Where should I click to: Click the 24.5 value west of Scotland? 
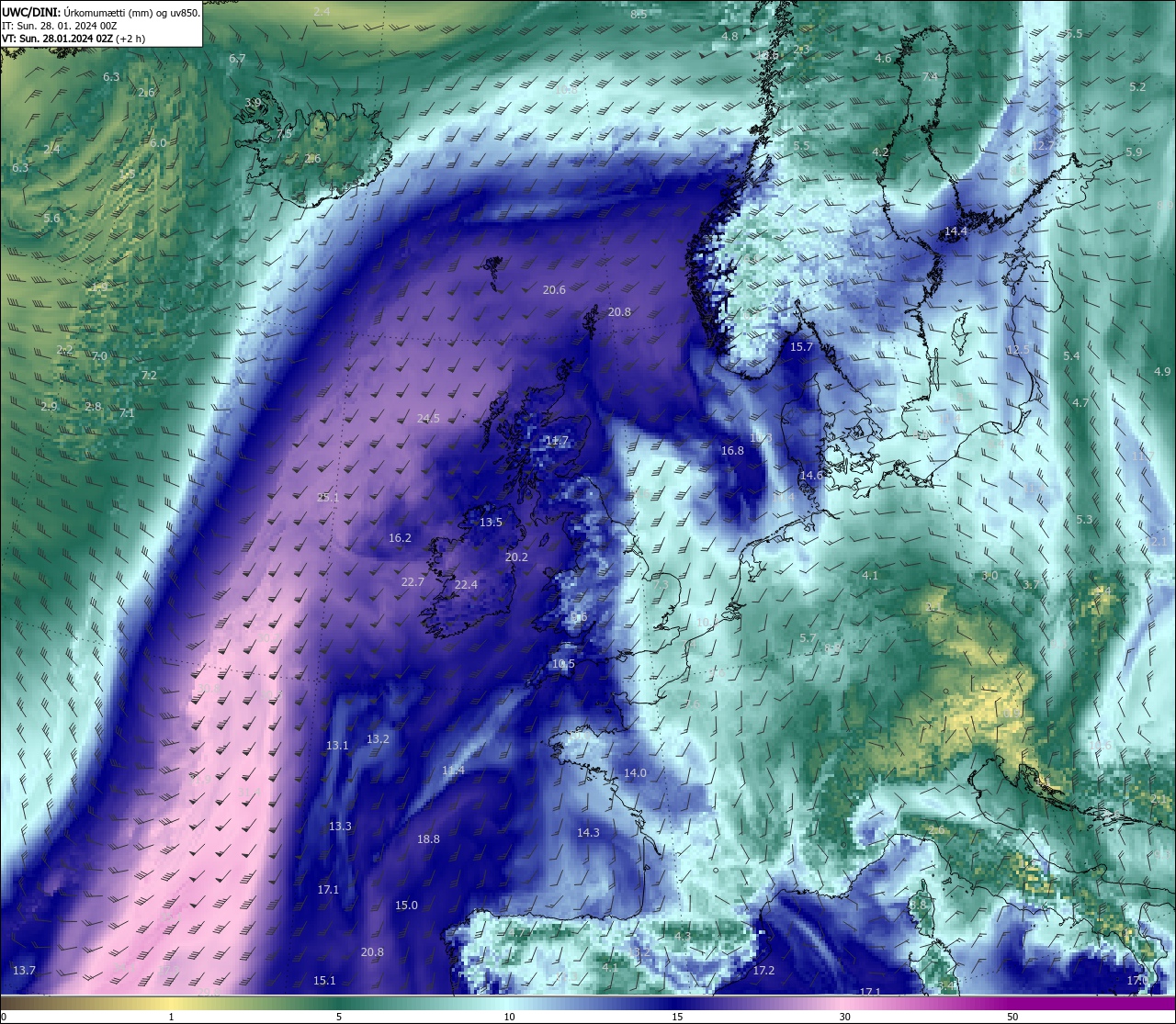point(428,418)
